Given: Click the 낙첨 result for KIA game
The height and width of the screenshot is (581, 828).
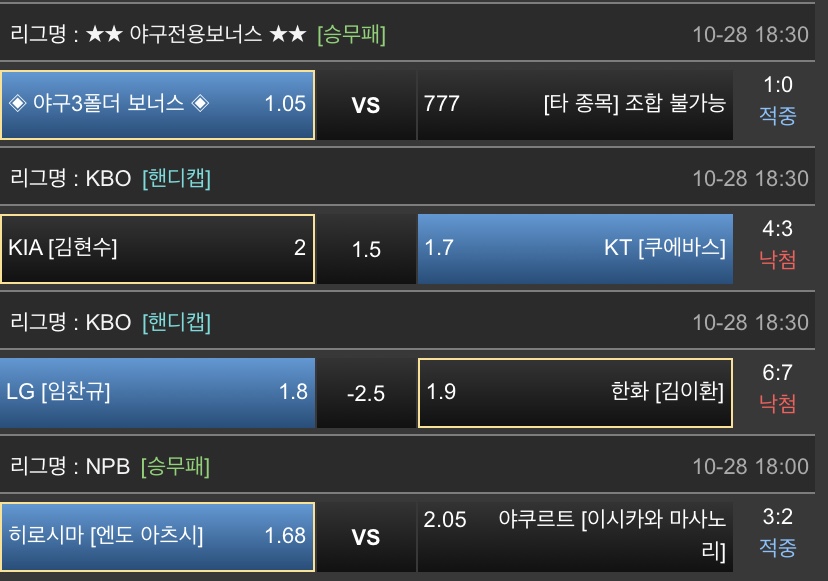Looking at the screenshot, I should [777, 260].
